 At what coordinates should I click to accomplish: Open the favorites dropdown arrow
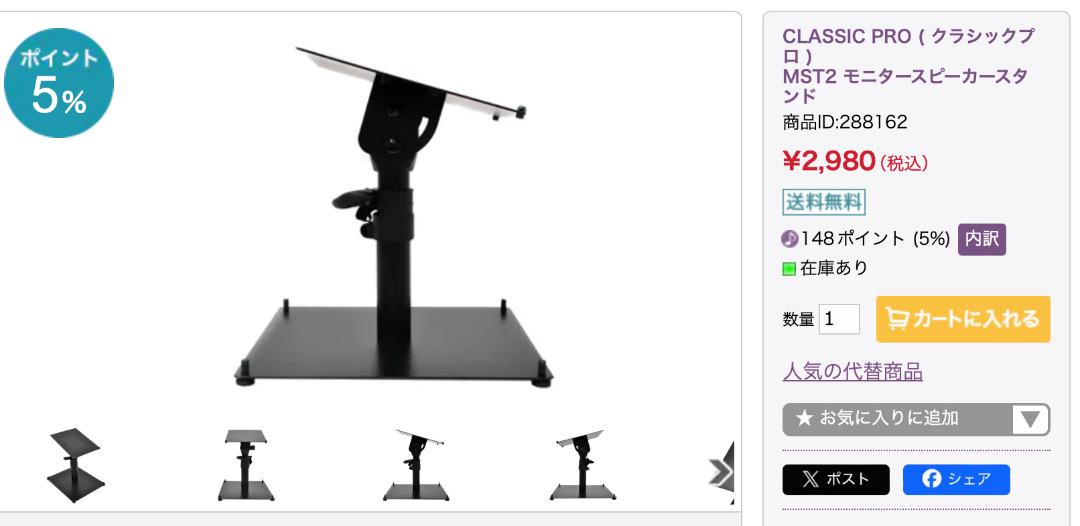point(1030,419)
